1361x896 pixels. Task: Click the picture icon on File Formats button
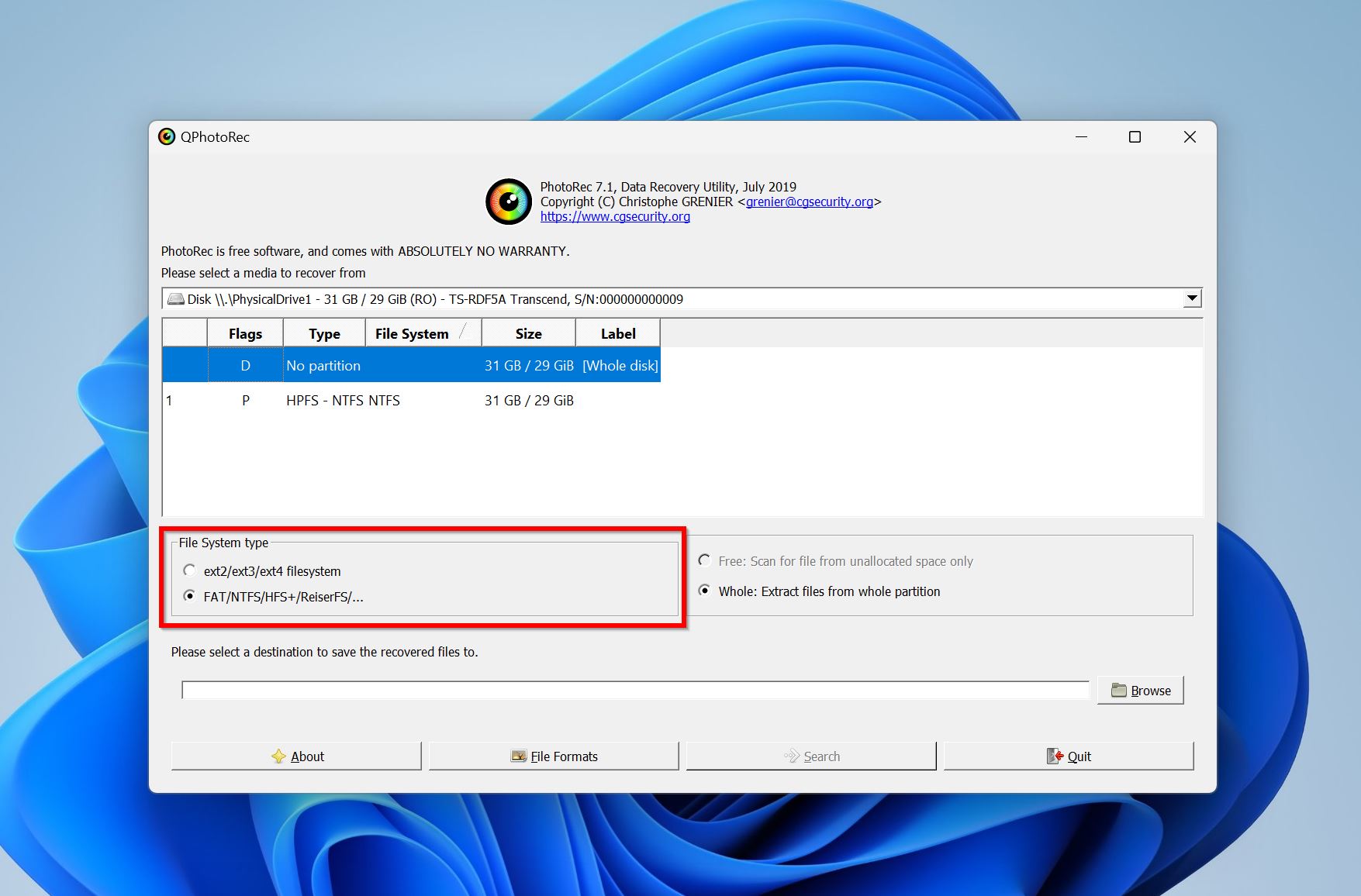tap(519, 756)
